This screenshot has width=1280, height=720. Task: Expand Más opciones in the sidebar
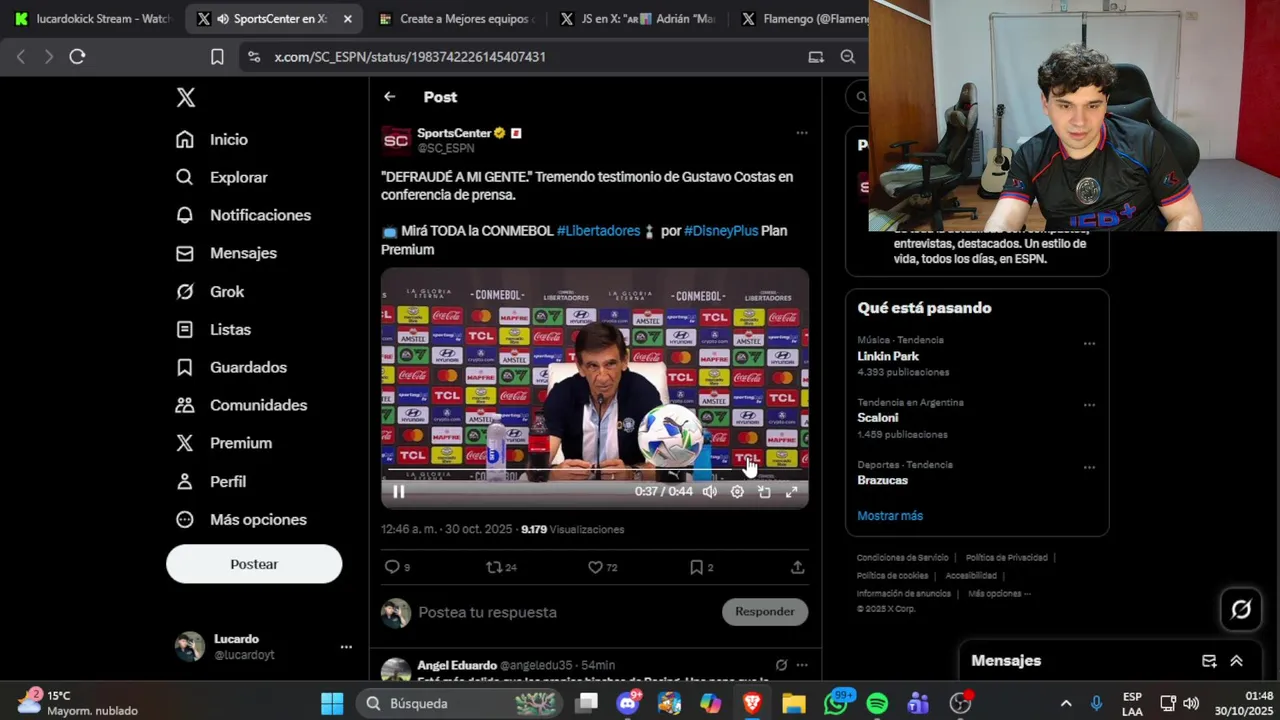[241, 519]
